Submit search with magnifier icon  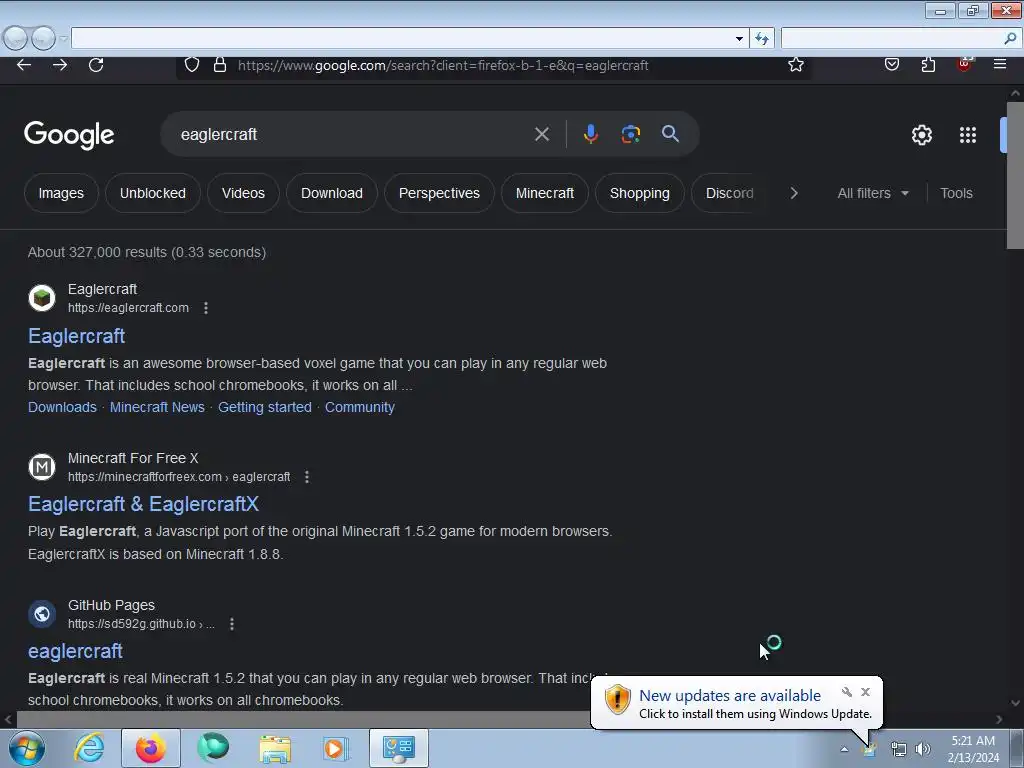pyautogui.click(x=670, y=134)
